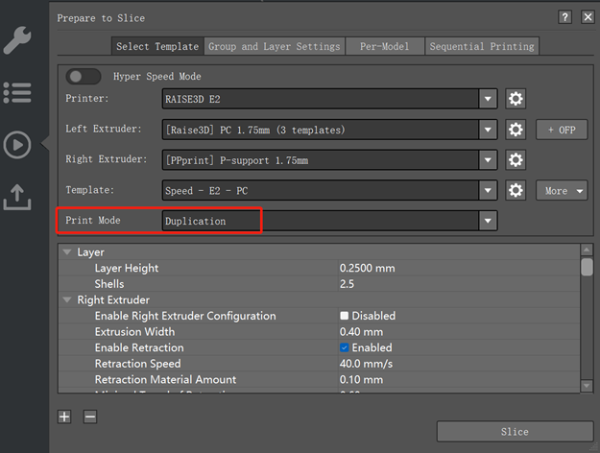This screenshot has width=600, height=453.
Task: Open gear settings next to Template
Action: pyautogui.click(x=515, y=190)
